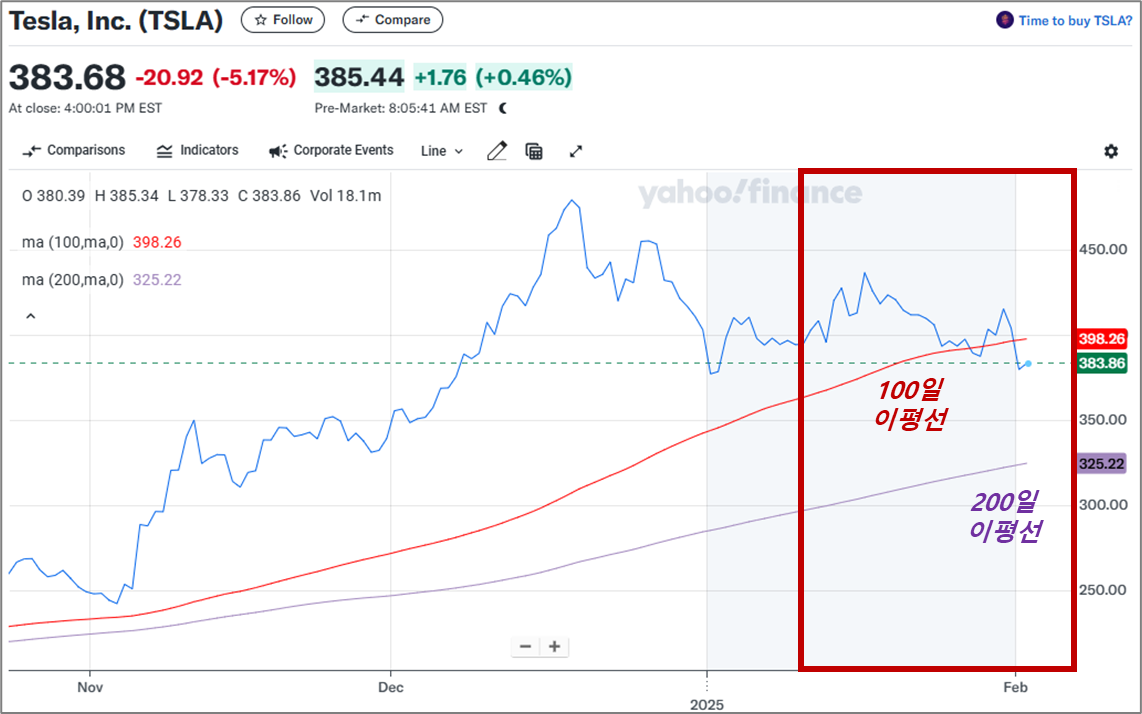Click the green 383.86 price axis tag
1142x714 pixels.
coord(1102,363)
